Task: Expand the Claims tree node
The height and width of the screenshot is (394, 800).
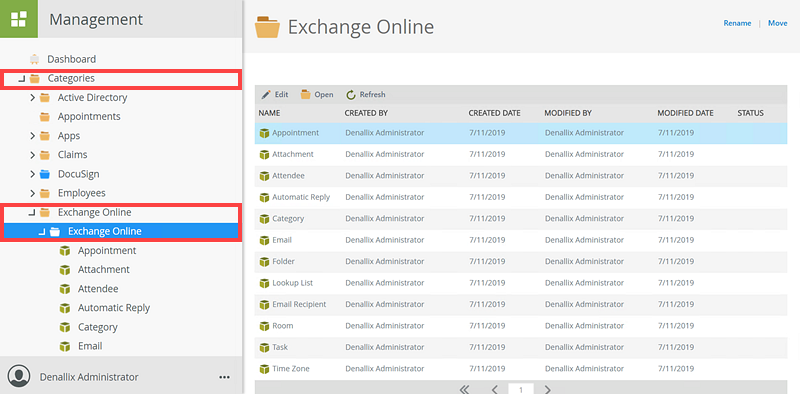Action: 32,155
